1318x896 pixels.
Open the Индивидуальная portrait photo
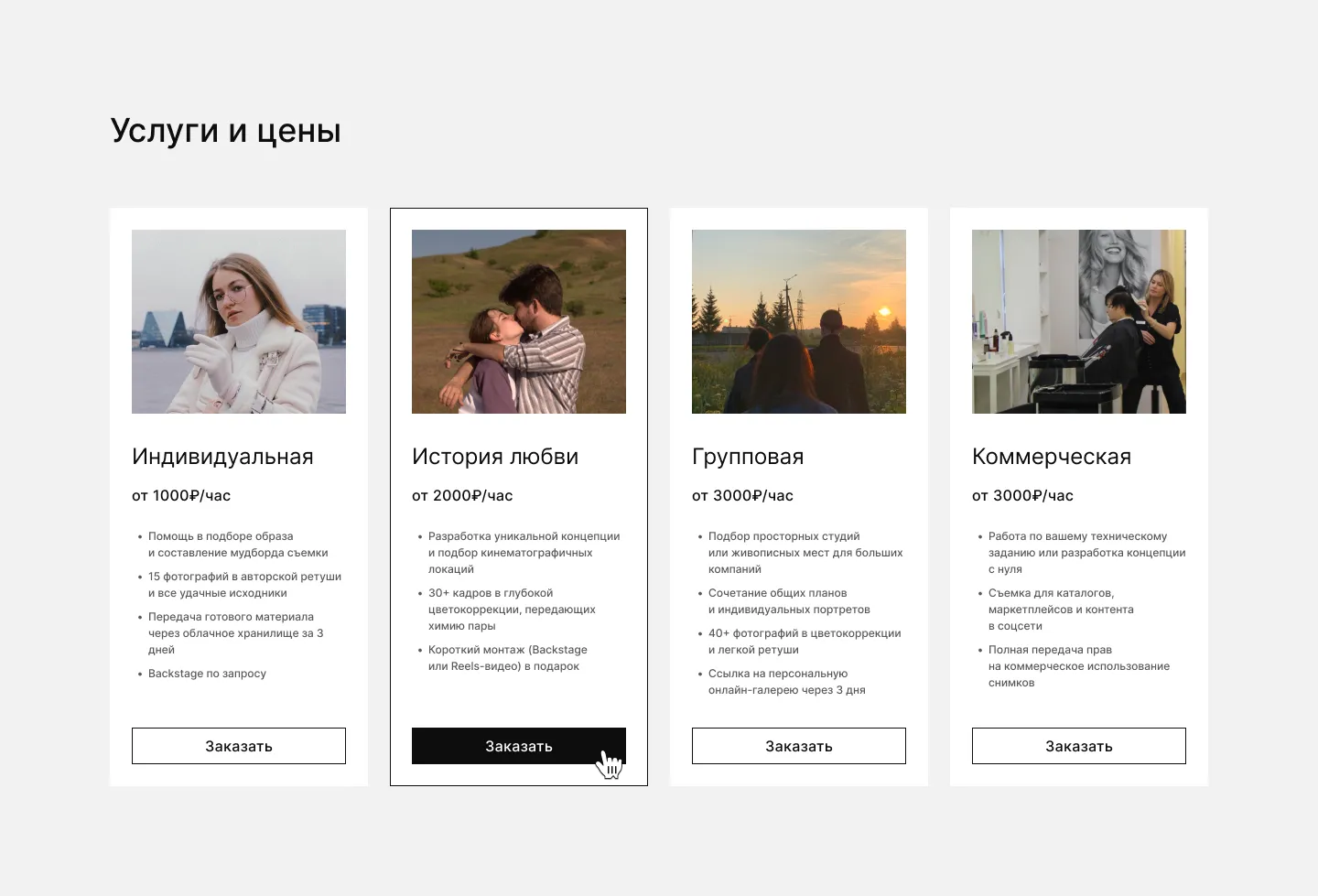click(238, 321)
